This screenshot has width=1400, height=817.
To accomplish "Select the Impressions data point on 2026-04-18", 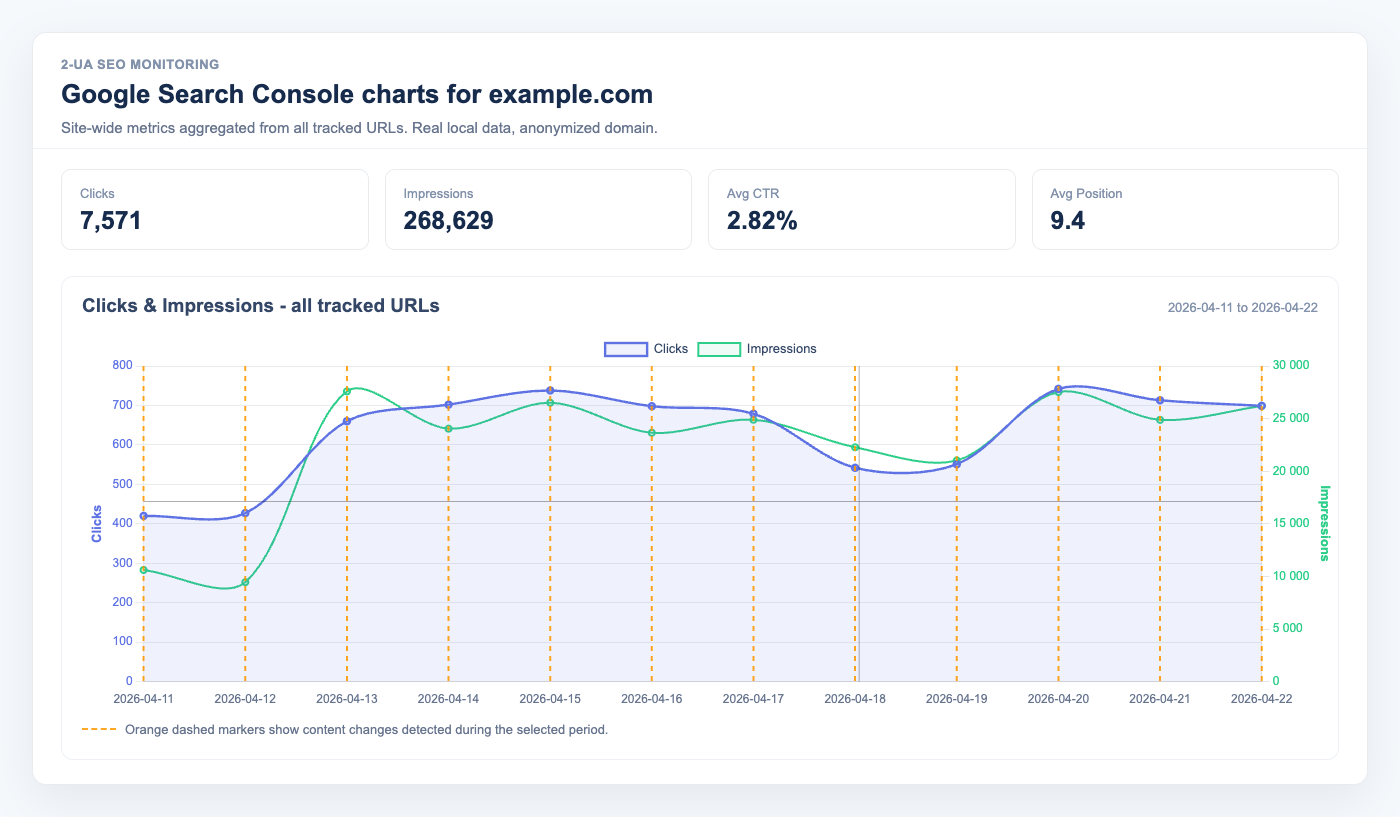I will click(855, 447).
